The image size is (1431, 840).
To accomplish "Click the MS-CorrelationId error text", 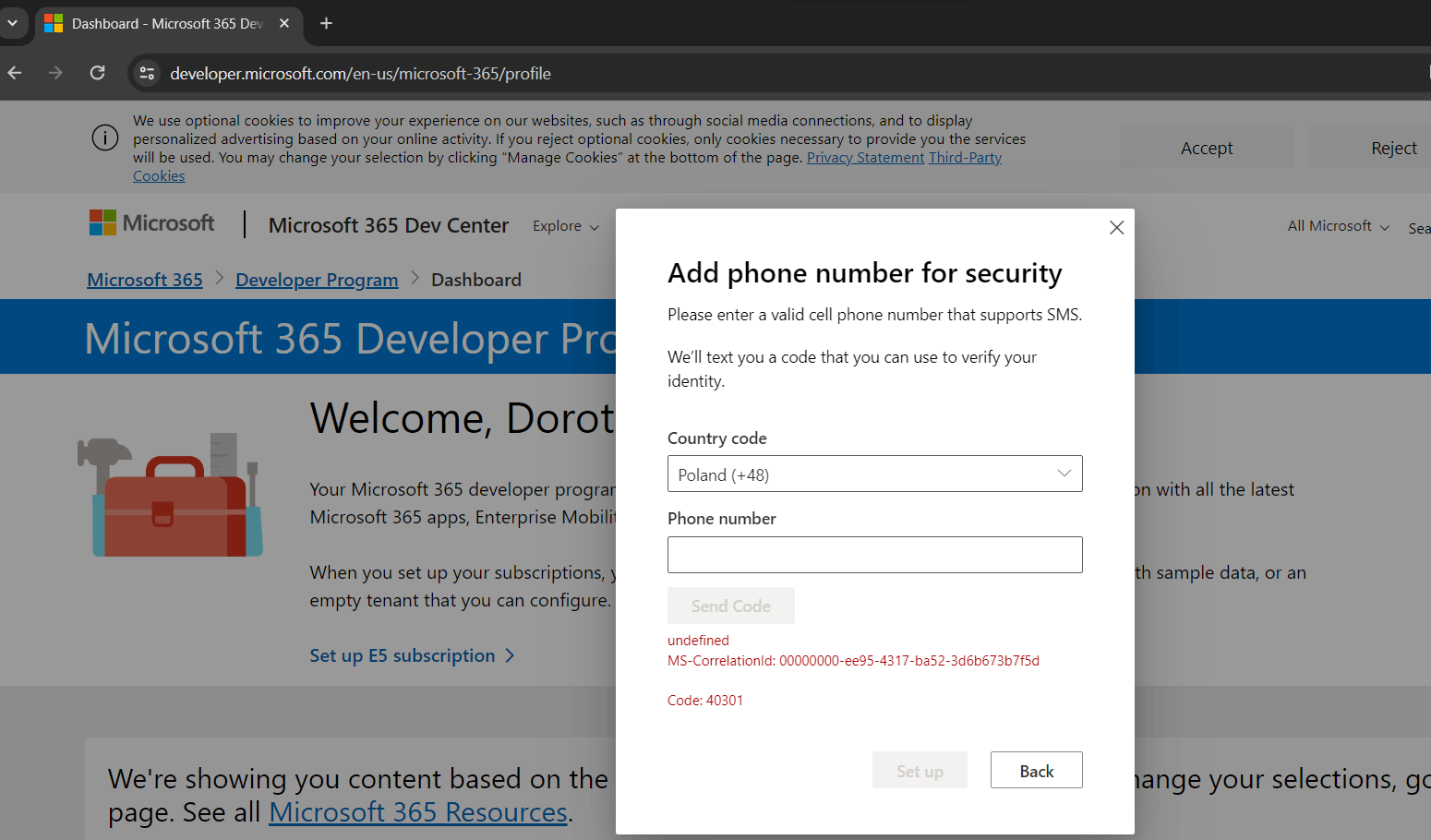I will (x=853, y=661).
